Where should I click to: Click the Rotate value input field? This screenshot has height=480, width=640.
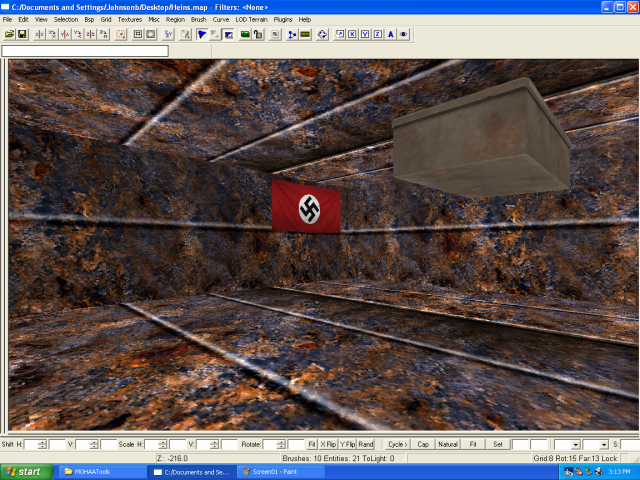270,444
